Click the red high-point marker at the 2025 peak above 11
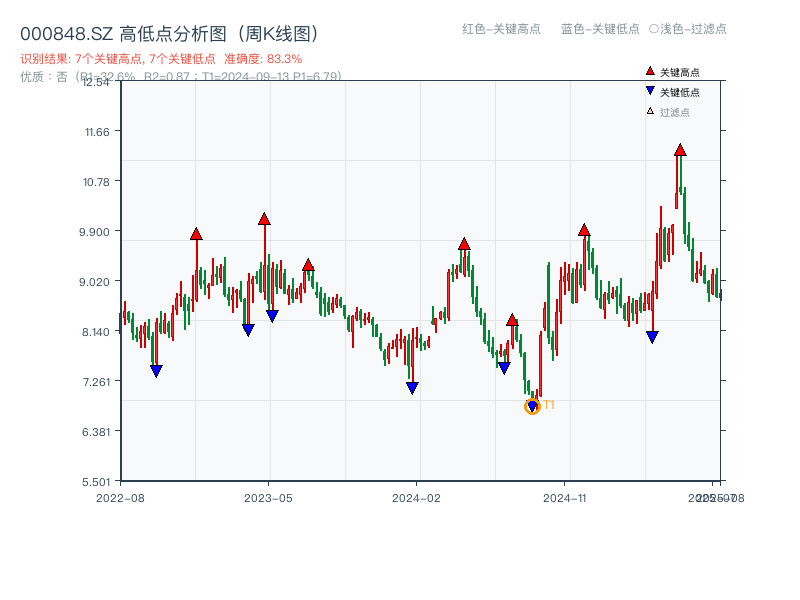Image resolution: width=800 pixels, height=600 pixels. click(680, 150)
